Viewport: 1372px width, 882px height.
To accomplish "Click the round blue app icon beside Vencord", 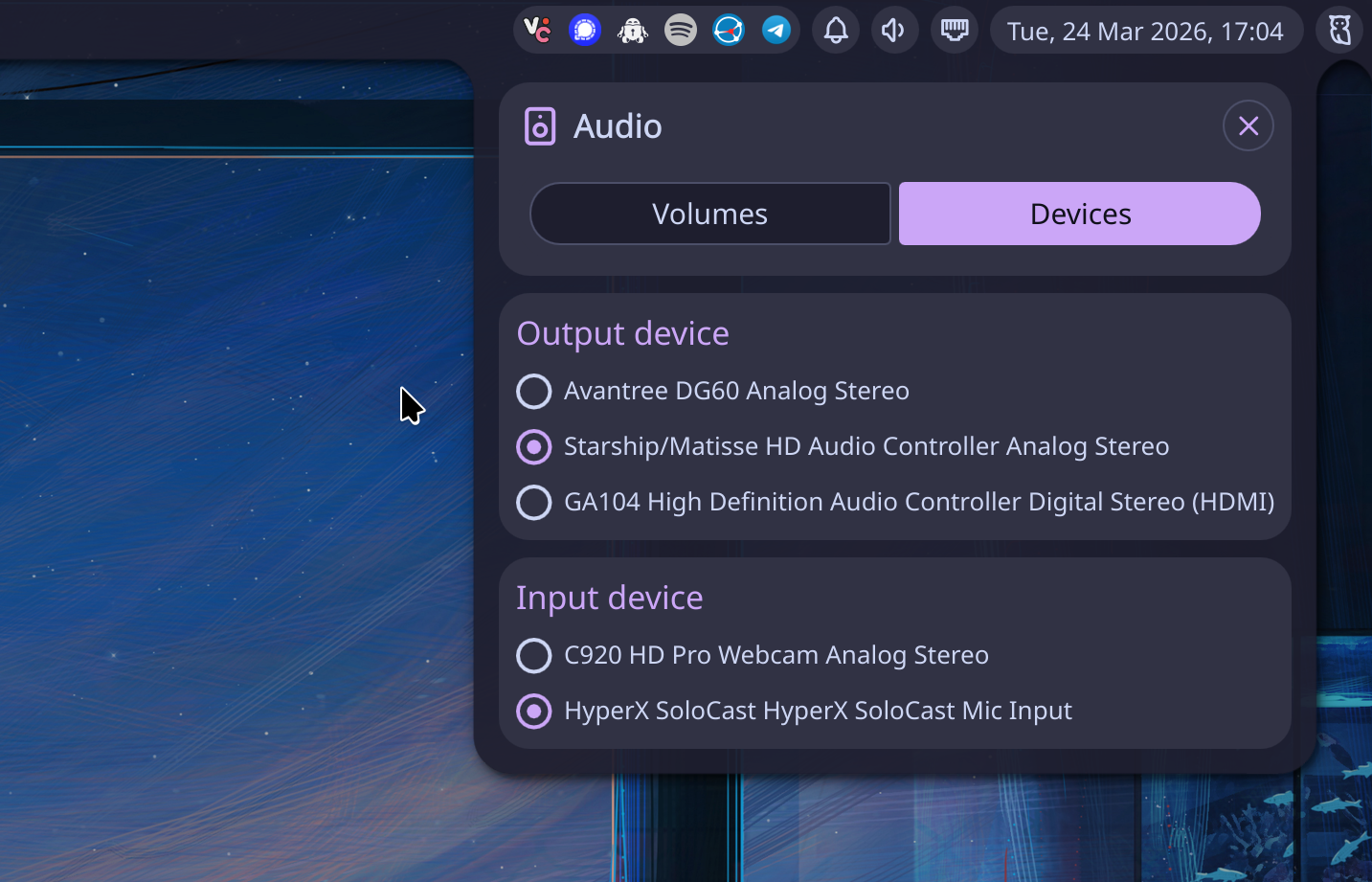I will [x=585, y=30].
